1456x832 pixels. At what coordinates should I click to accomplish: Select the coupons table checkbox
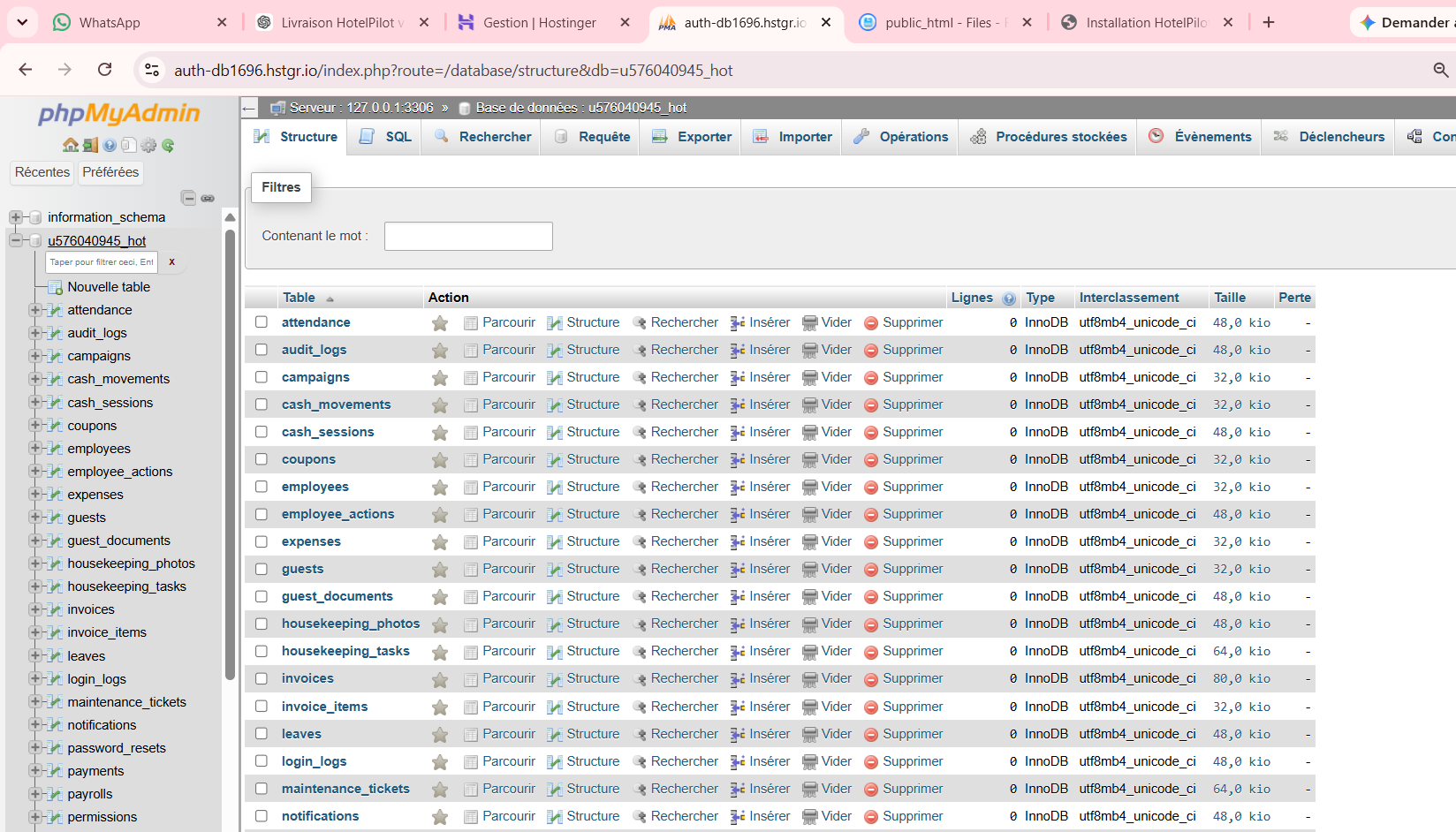coord(262,459)
